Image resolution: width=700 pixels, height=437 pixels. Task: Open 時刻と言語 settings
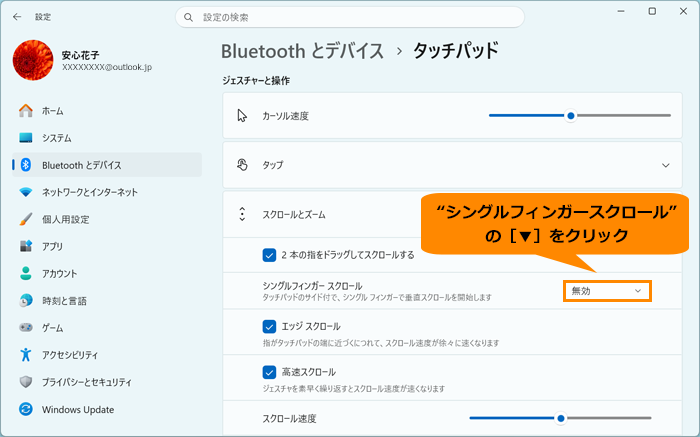point(107,300)
